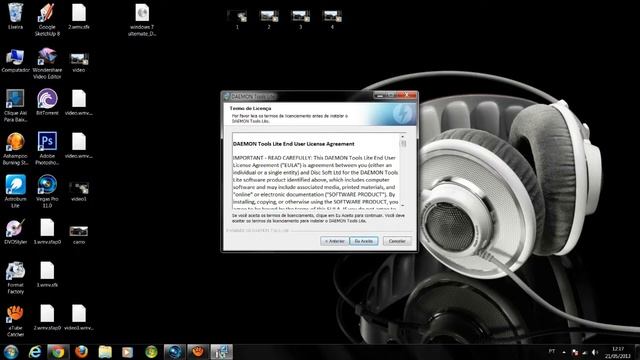This screenshot has height=360, width=640.
Task: Select the aTube Catcher desktop icon
Action: (16, 321)
